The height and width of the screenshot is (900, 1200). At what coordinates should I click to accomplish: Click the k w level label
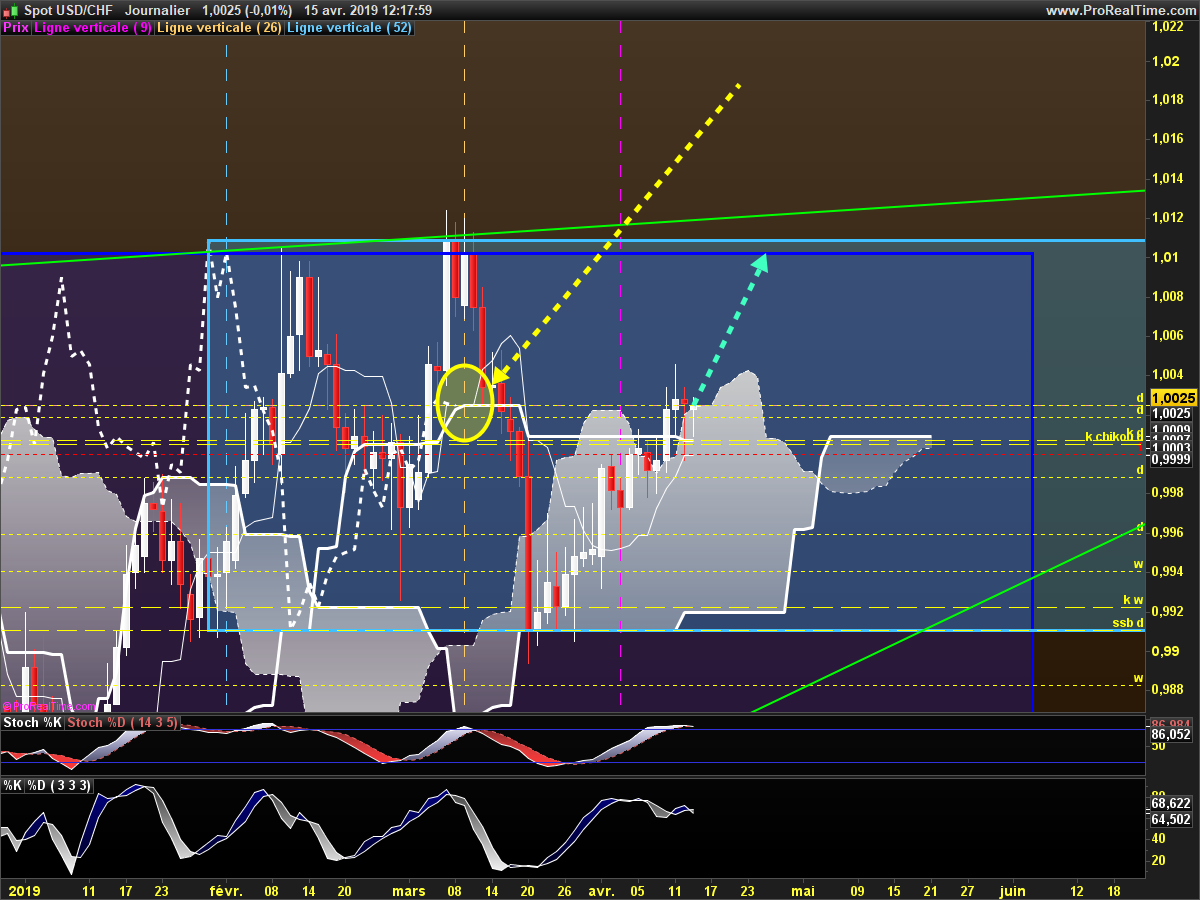[x=1133, y=600]
